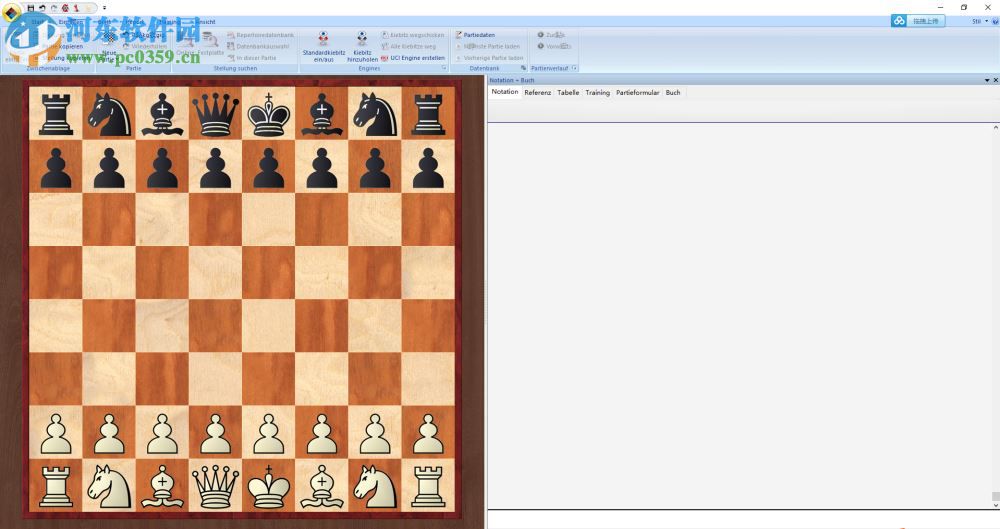Open the quick access toolbar customize arrow
This screenshot has height=529, width=1000.
point(105,8)
